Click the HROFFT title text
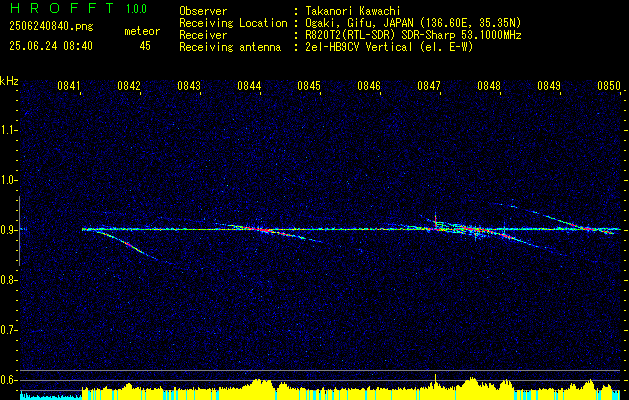The image size is (629, 400). (x=62, y=9)
